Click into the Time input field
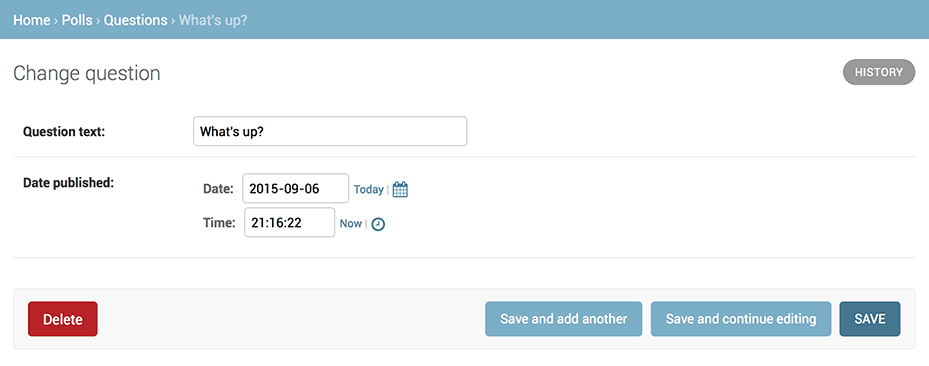This screenshot has width=929, height=366. click(x=290, y=223)
